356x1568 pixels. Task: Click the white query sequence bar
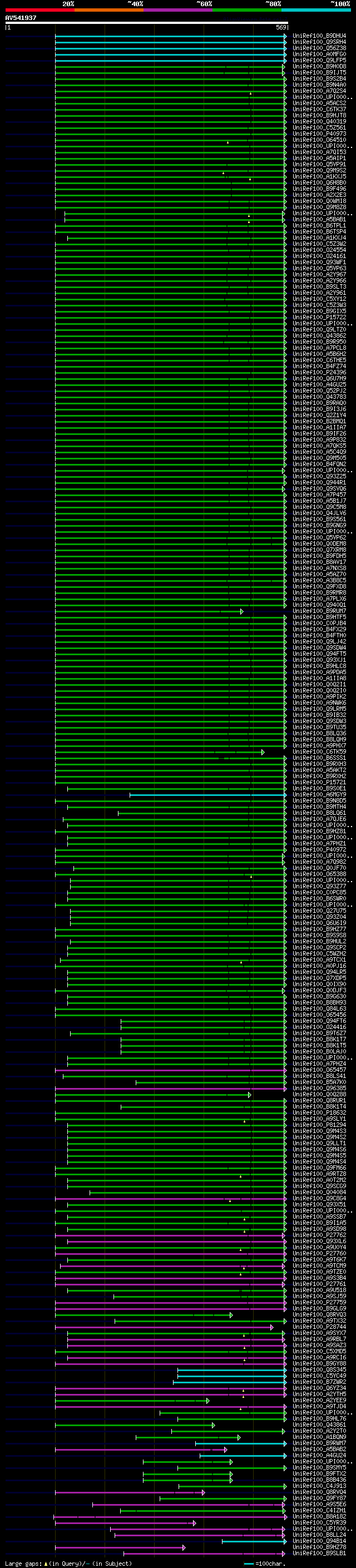[147, 23]
